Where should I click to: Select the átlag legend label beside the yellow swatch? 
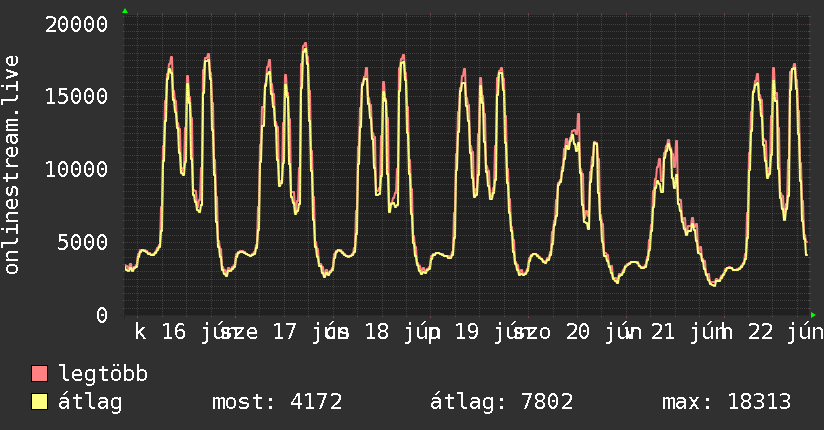90,402
